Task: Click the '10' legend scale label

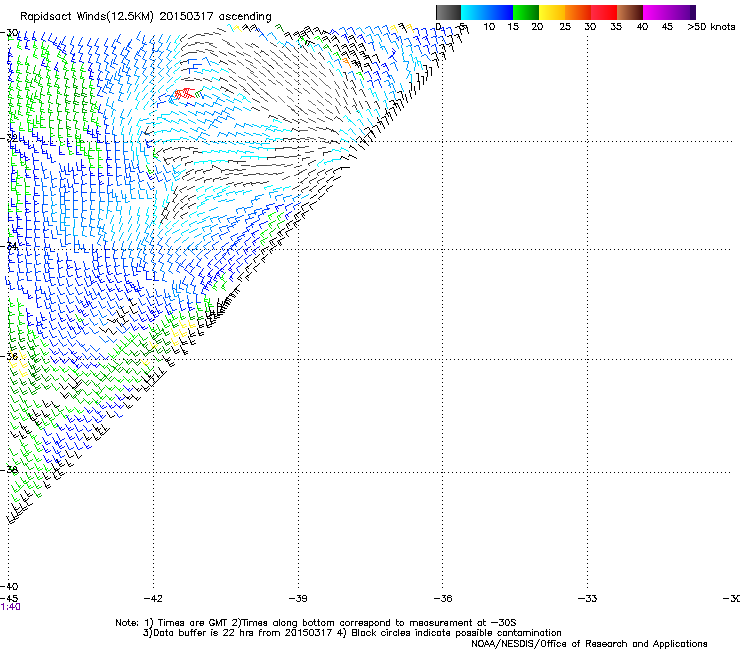Action: click(489, 27)
